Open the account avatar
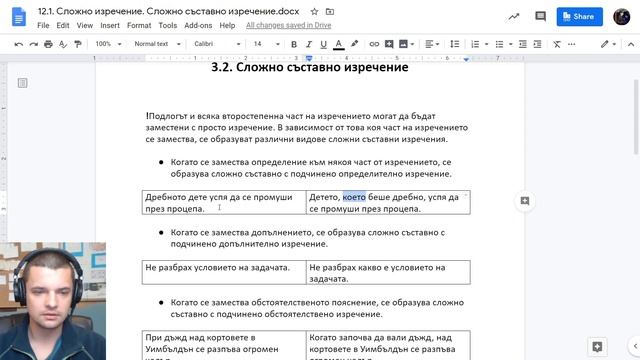640x360 pixels. (622, 17)
